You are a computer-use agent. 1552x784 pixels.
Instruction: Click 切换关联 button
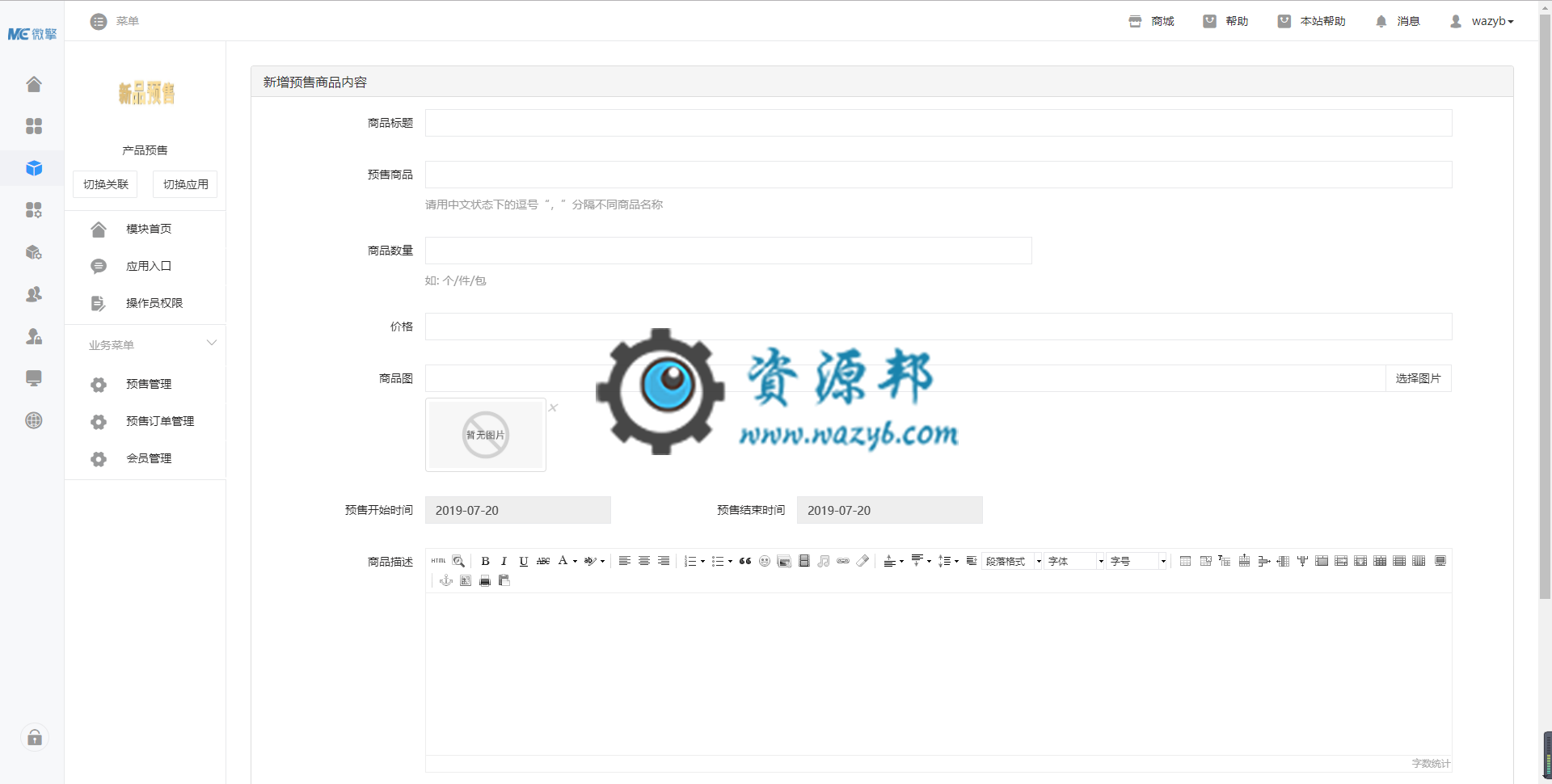(x=105, y=184)
